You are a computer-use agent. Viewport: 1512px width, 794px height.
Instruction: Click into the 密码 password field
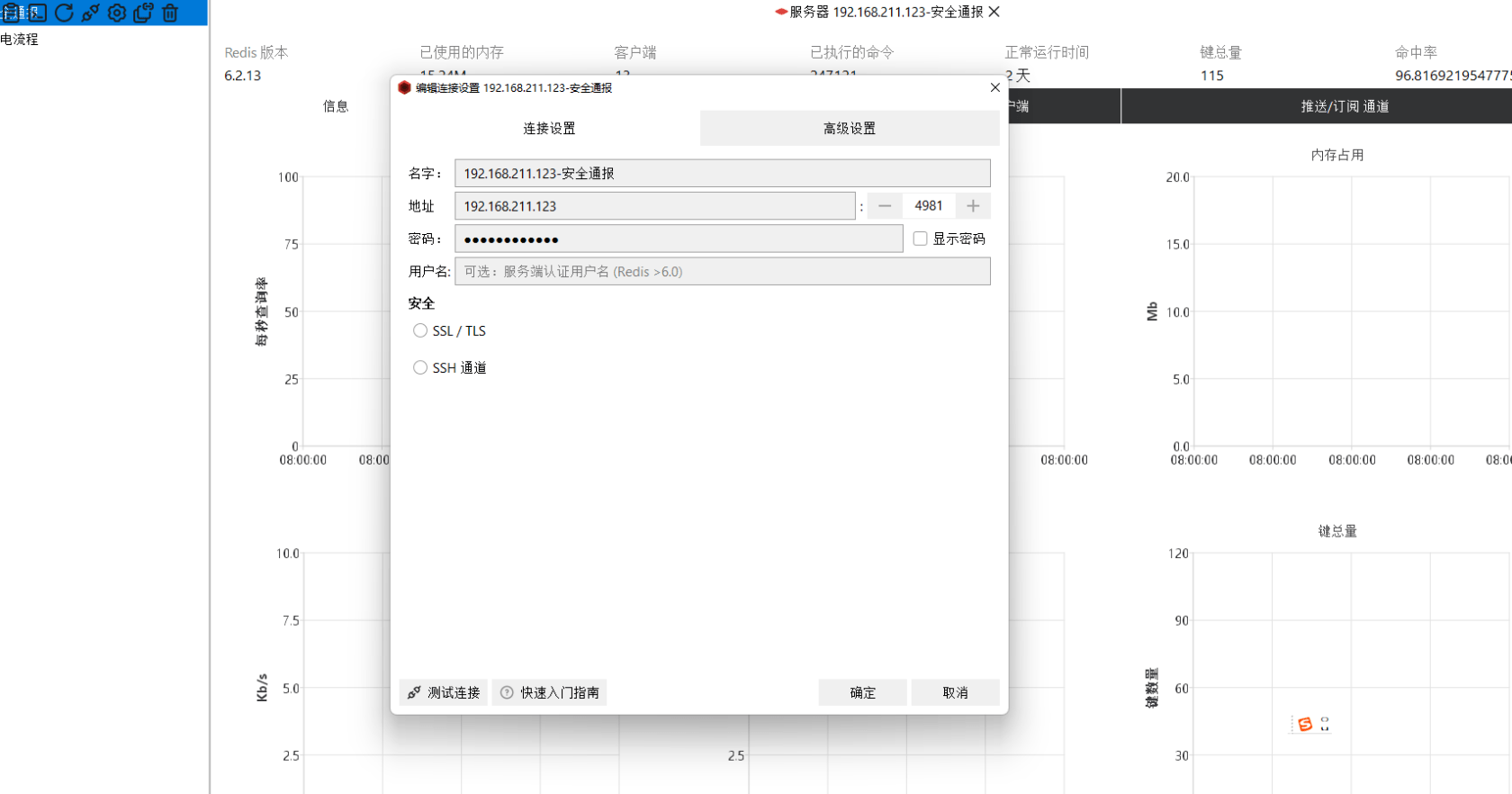(x=679, y=239)
